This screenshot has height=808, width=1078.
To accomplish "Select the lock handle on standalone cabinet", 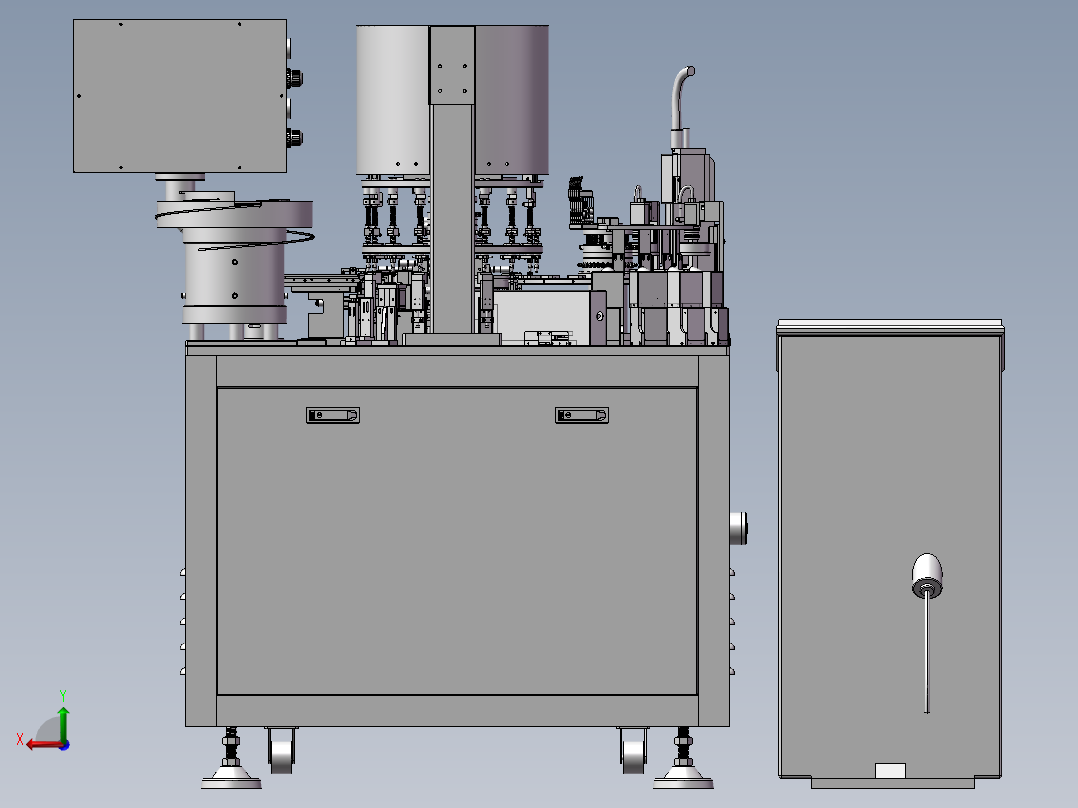I will pyautogui.click(x=927, y=576).
